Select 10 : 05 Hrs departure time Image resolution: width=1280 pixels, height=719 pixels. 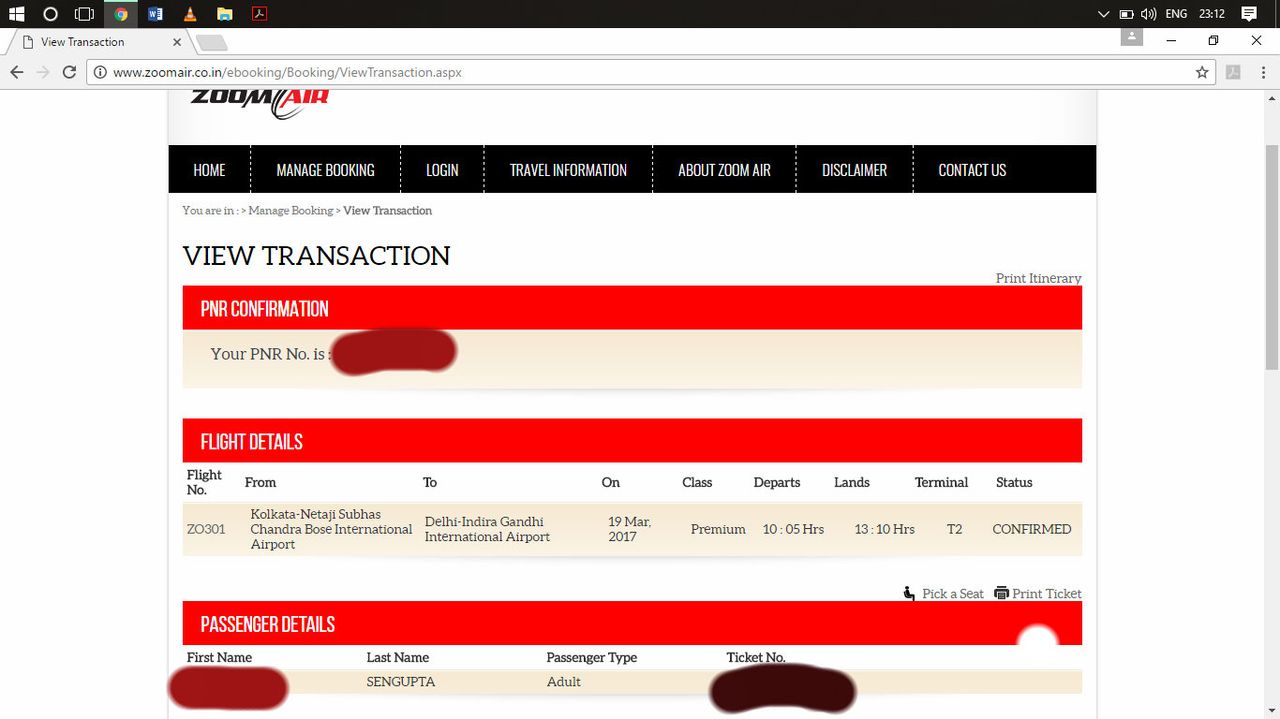pyautogui.click(x=793, y=529)
